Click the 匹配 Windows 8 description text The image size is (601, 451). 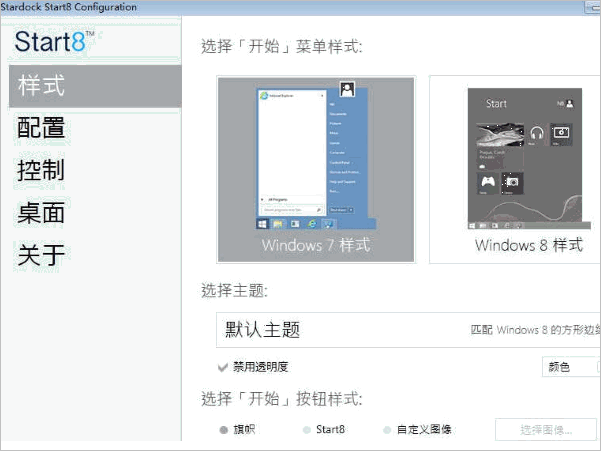(x=535, y=330)
